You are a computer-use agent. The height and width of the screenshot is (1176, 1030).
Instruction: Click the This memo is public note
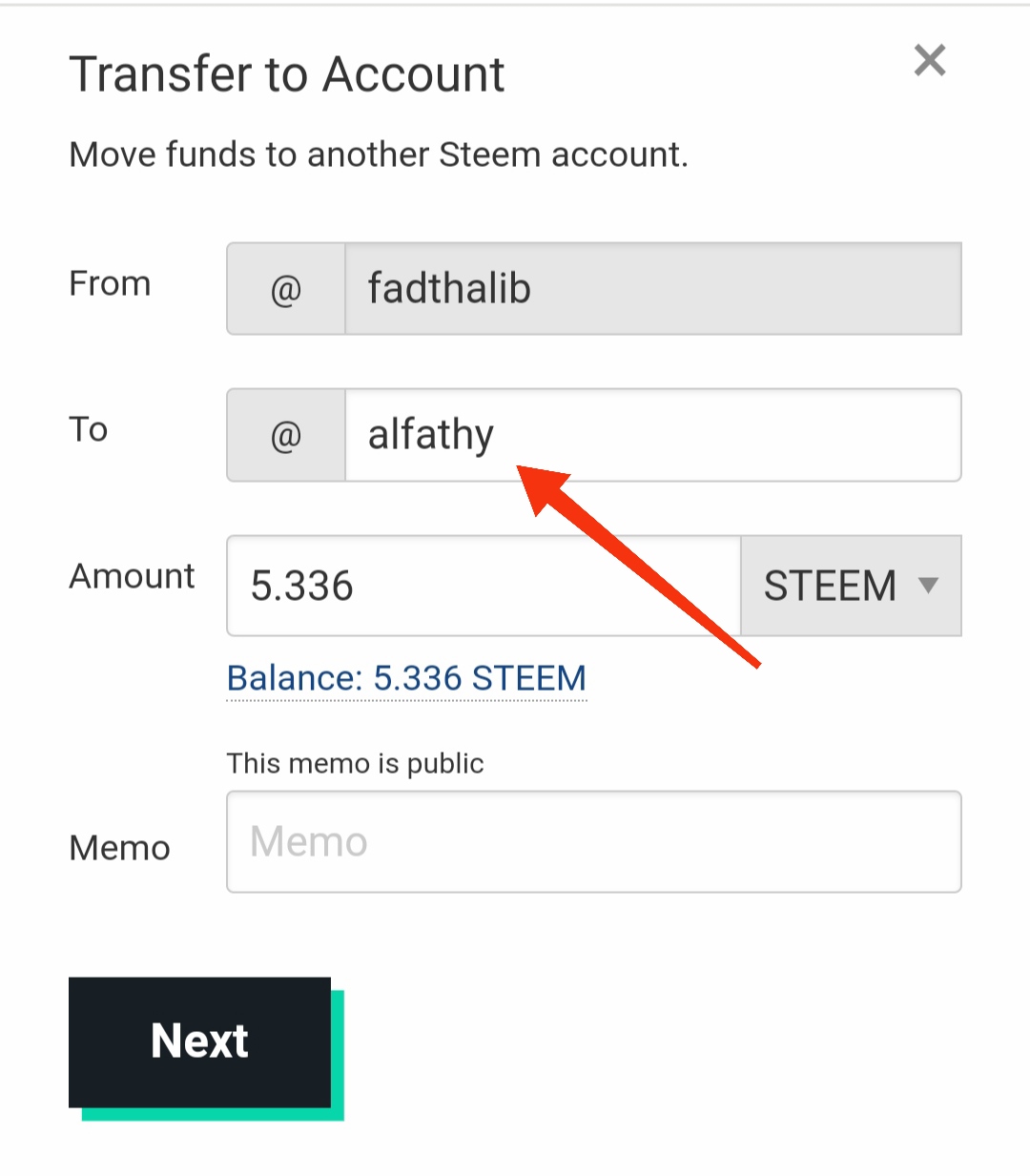pyautogui.click(x=355, y=763)
